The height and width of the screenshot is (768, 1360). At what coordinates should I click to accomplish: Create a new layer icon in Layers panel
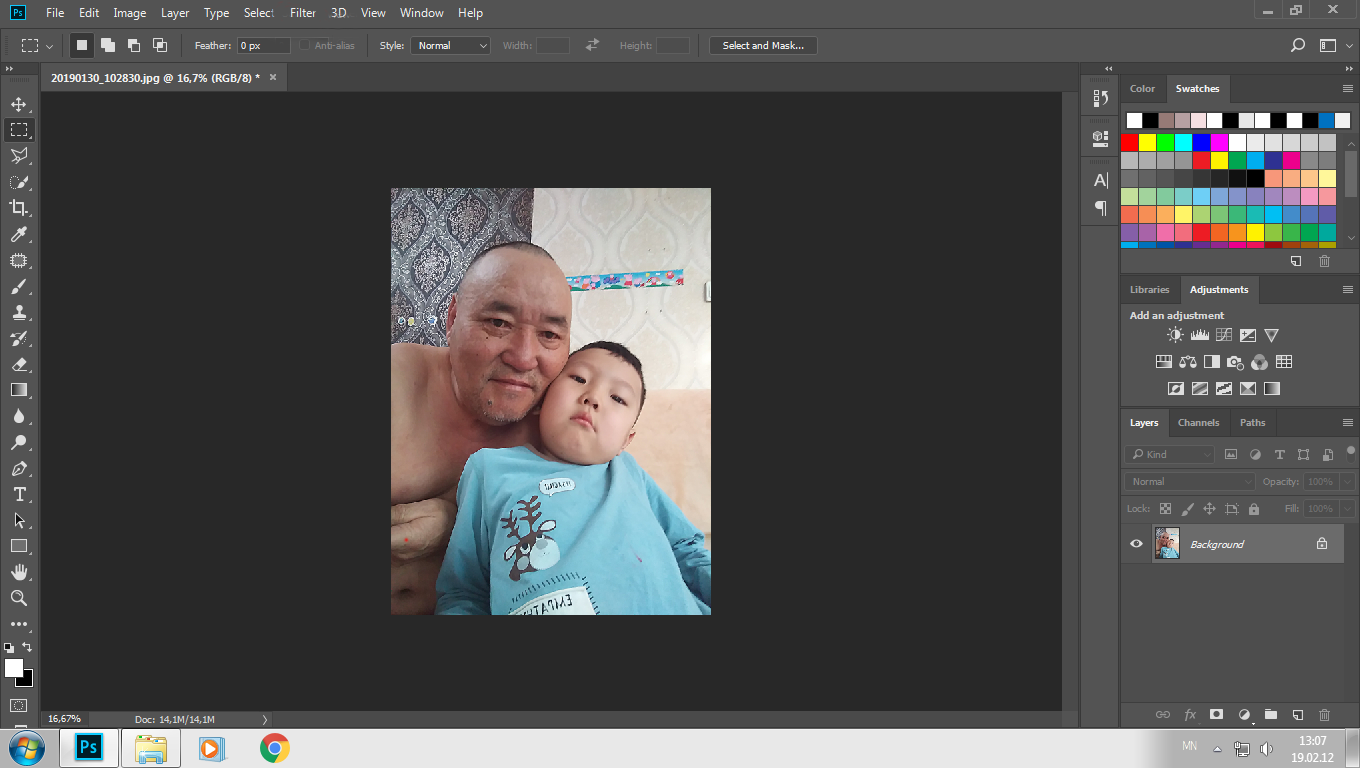(x=1297, y=715)
